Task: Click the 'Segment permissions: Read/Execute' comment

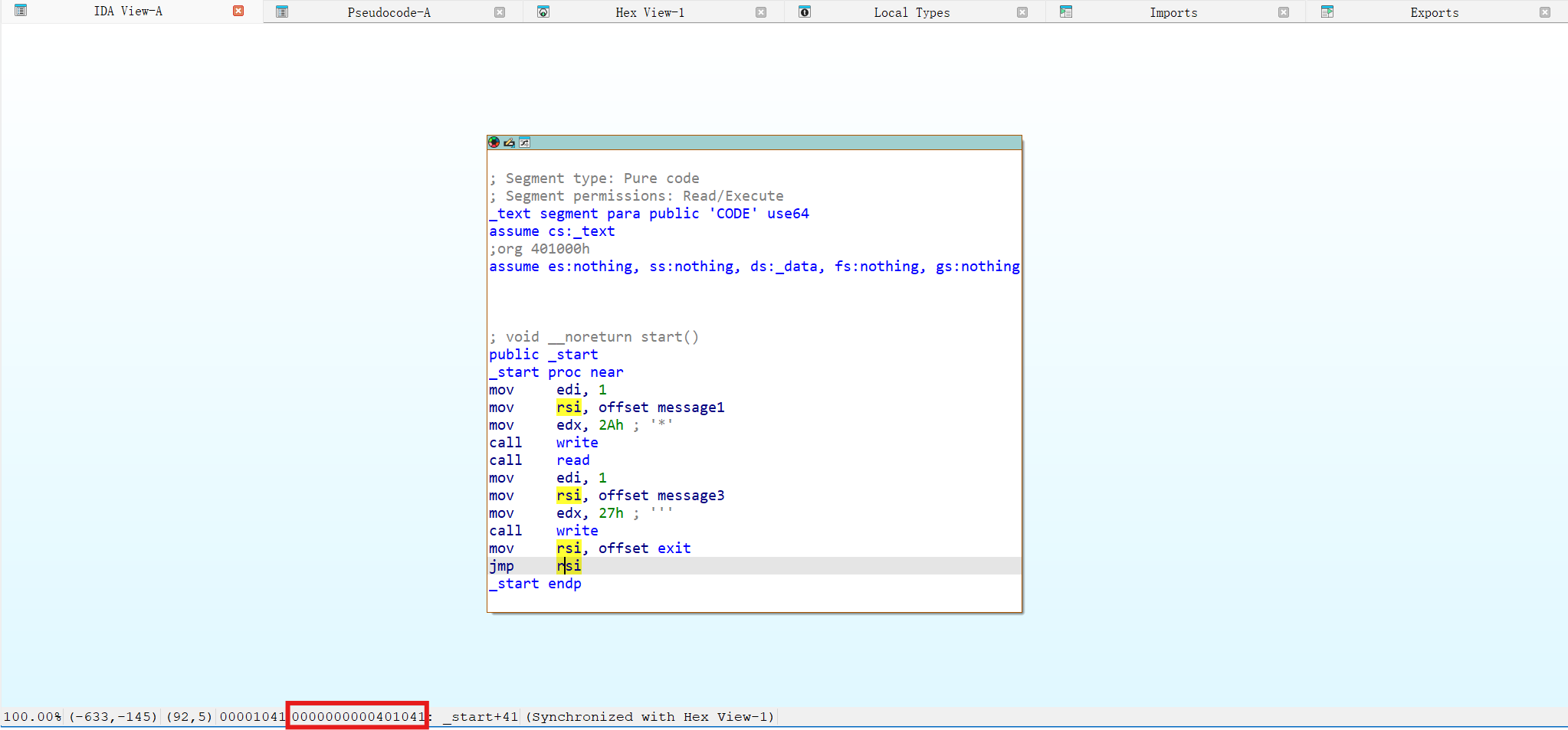Action: [637, 196]
